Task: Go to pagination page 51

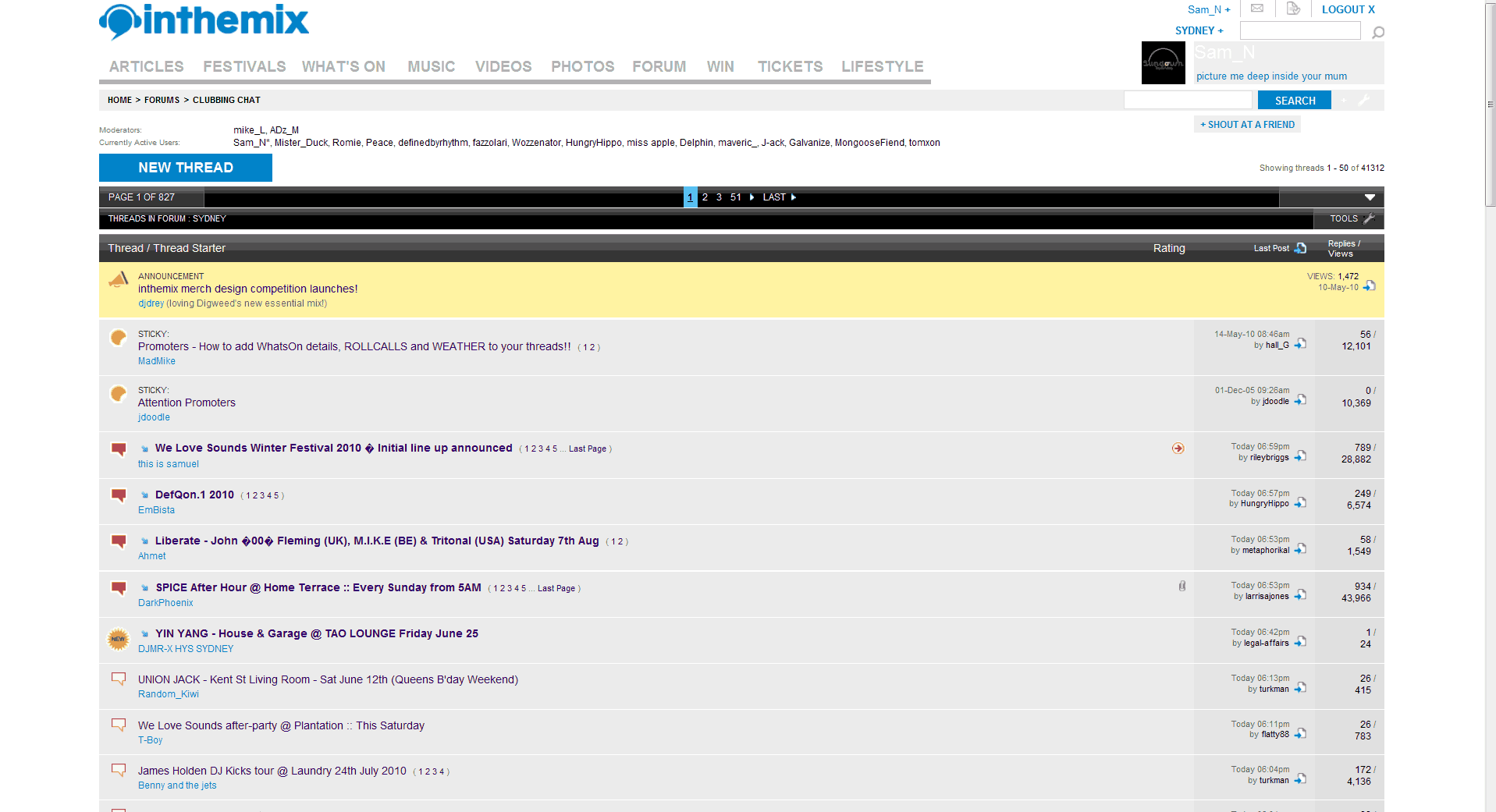Action: pyautogui.click(x=735, y=197)
